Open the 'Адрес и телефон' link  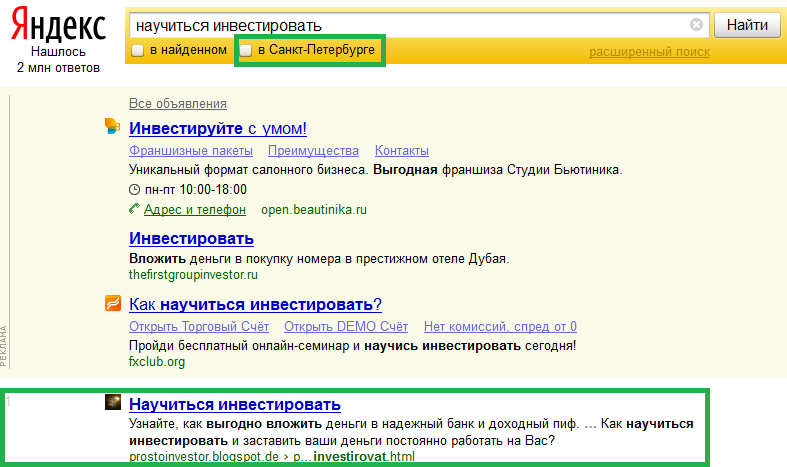(x=195, y=209)
